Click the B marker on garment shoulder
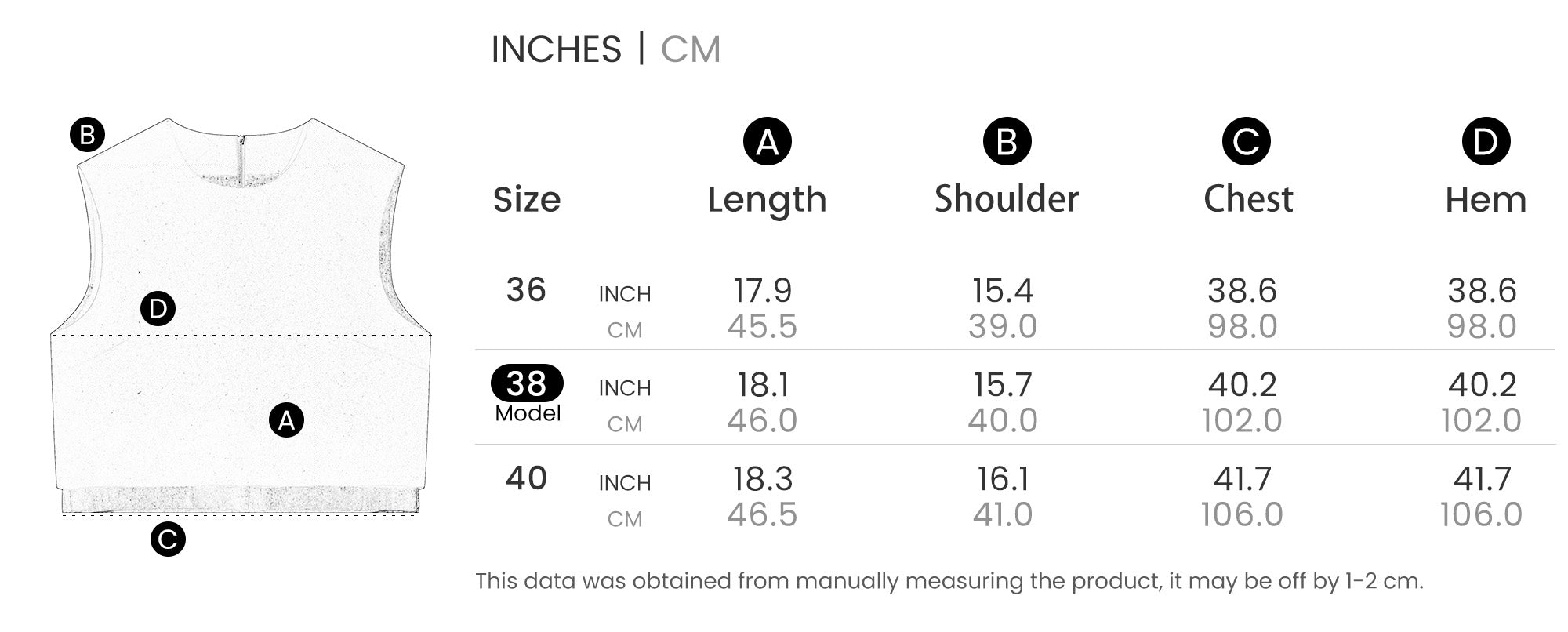This screenshot has height=632, width=1568. click(87, 135)
